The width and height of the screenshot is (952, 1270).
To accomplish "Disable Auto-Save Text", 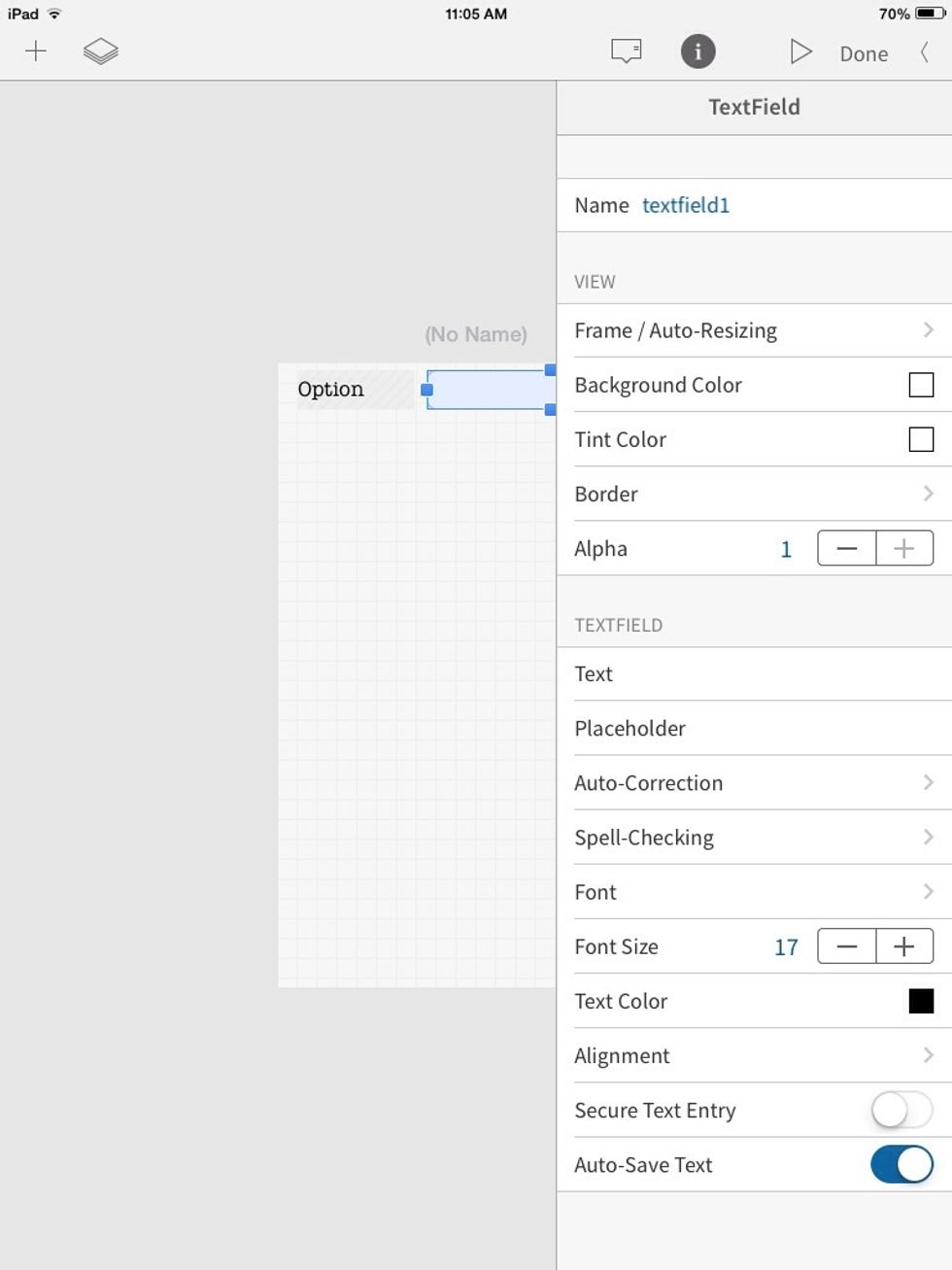I will click(901, 1164).
